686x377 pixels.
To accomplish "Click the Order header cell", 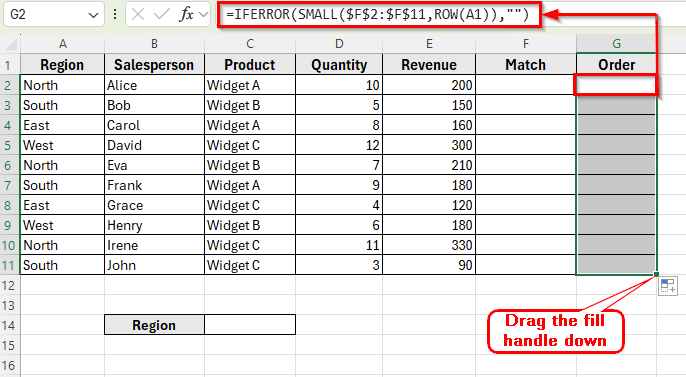I will tap(616, 65).
